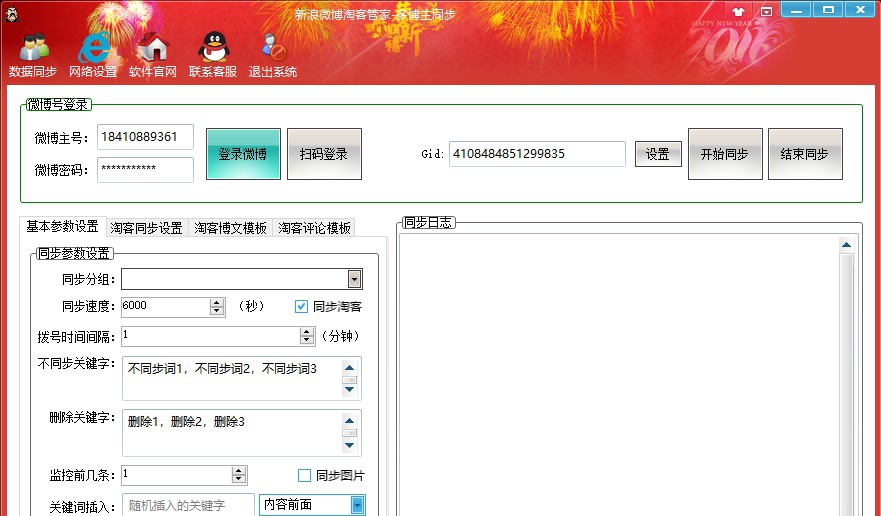Click the 结束同步 button
The width and height of the screenshot is (881, 516).
pyautogui.click(x=805, y=154)
